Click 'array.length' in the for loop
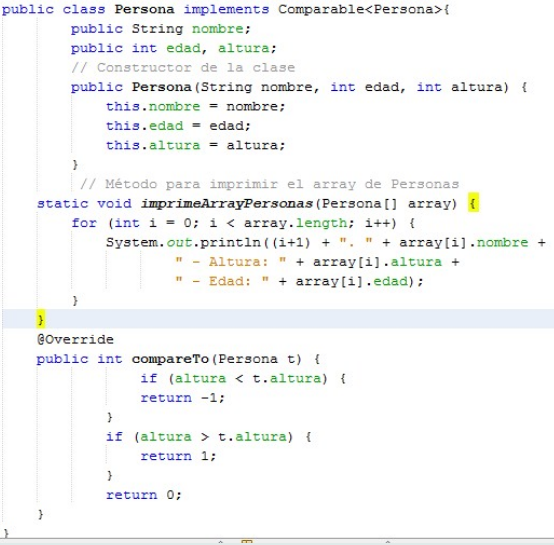The height and width of the screenshot is (545, 554). (296, 223)
